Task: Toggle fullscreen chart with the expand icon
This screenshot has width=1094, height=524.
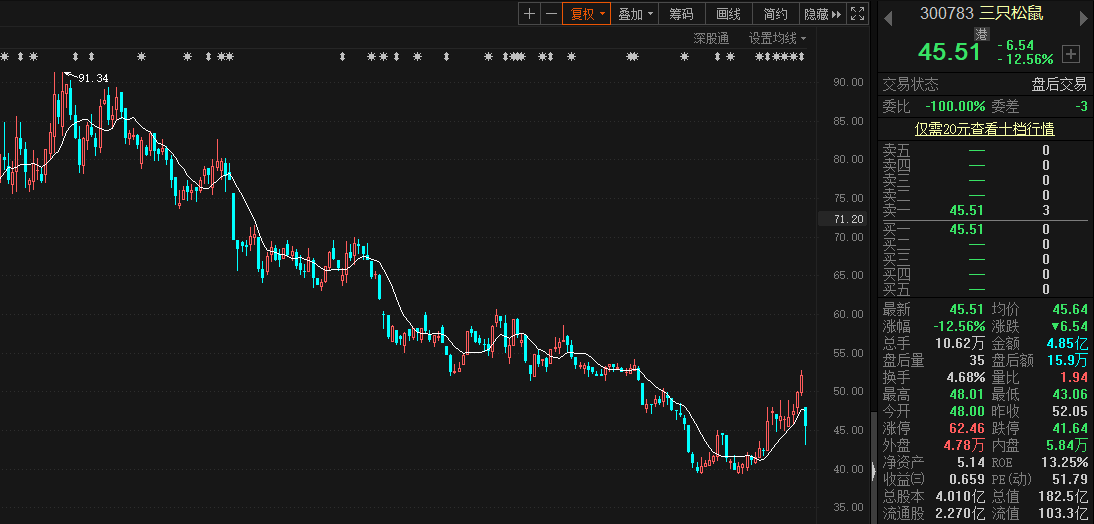Action: click(858, 14)
